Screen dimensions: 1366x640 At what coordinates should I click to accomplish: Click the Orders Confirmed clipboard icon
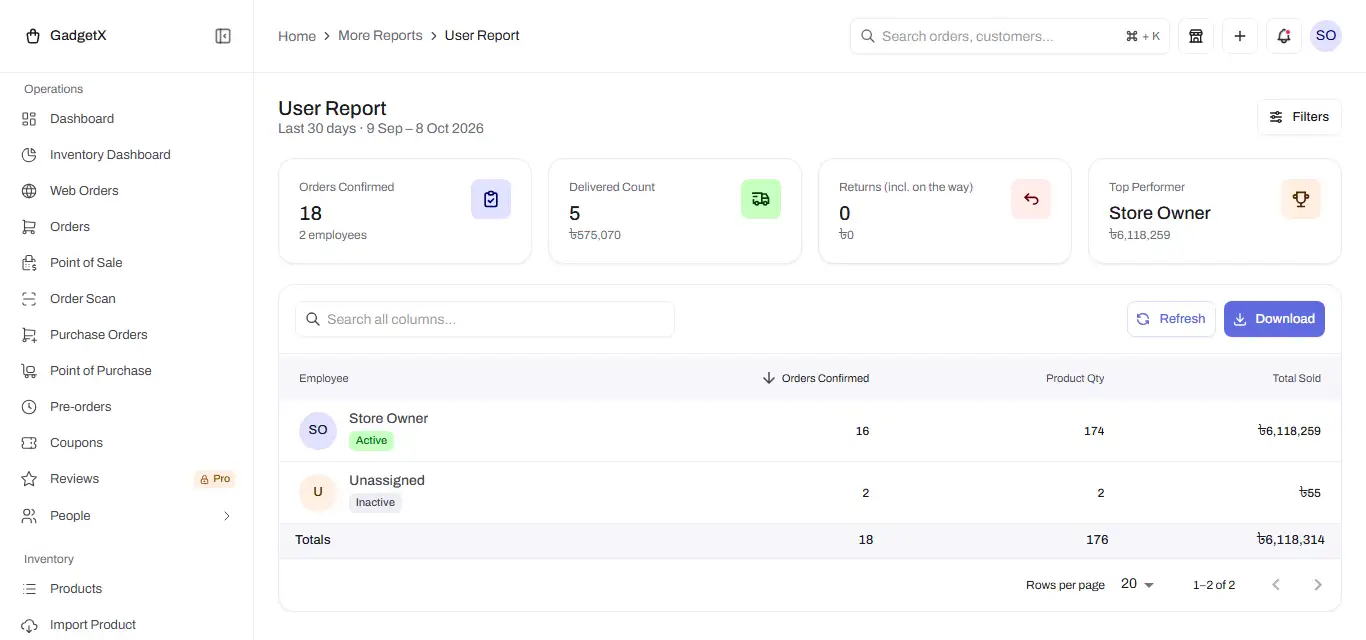(x=491, y=199)
